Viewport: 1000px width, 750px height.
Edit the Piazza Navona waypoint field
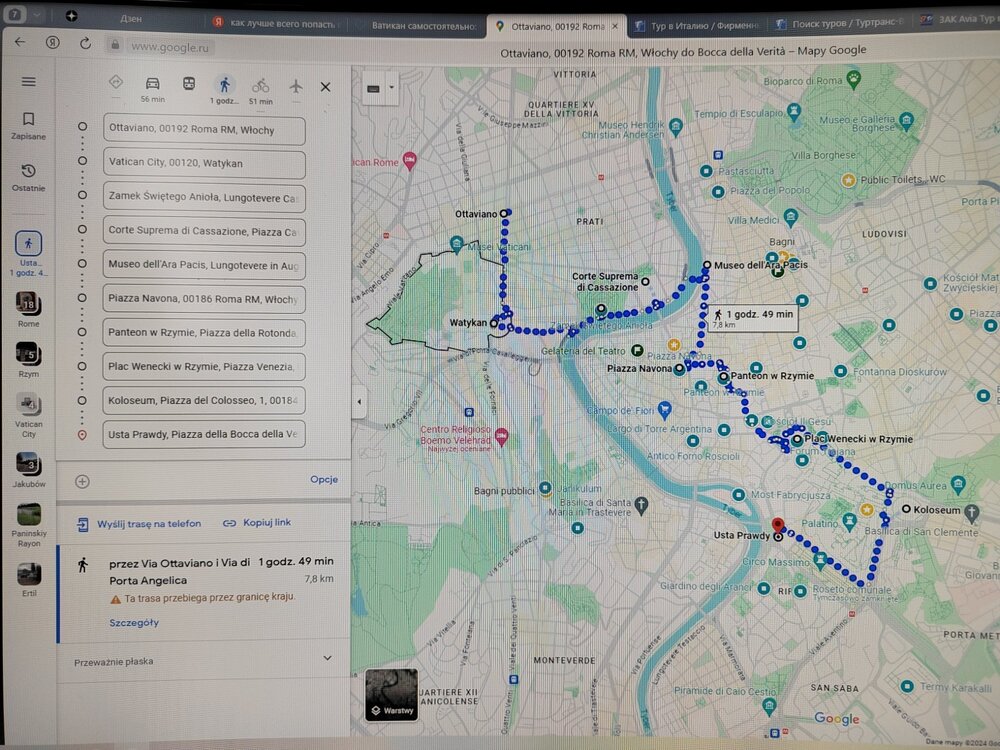click(204, 299)
